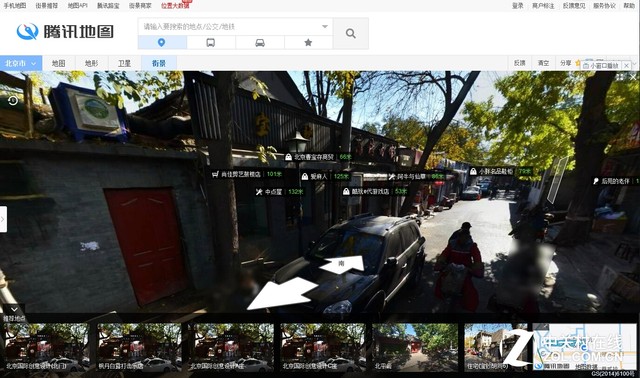Open the second recommended street view thumbnail
Screen dimensions: 640x378
coord(138,347)
